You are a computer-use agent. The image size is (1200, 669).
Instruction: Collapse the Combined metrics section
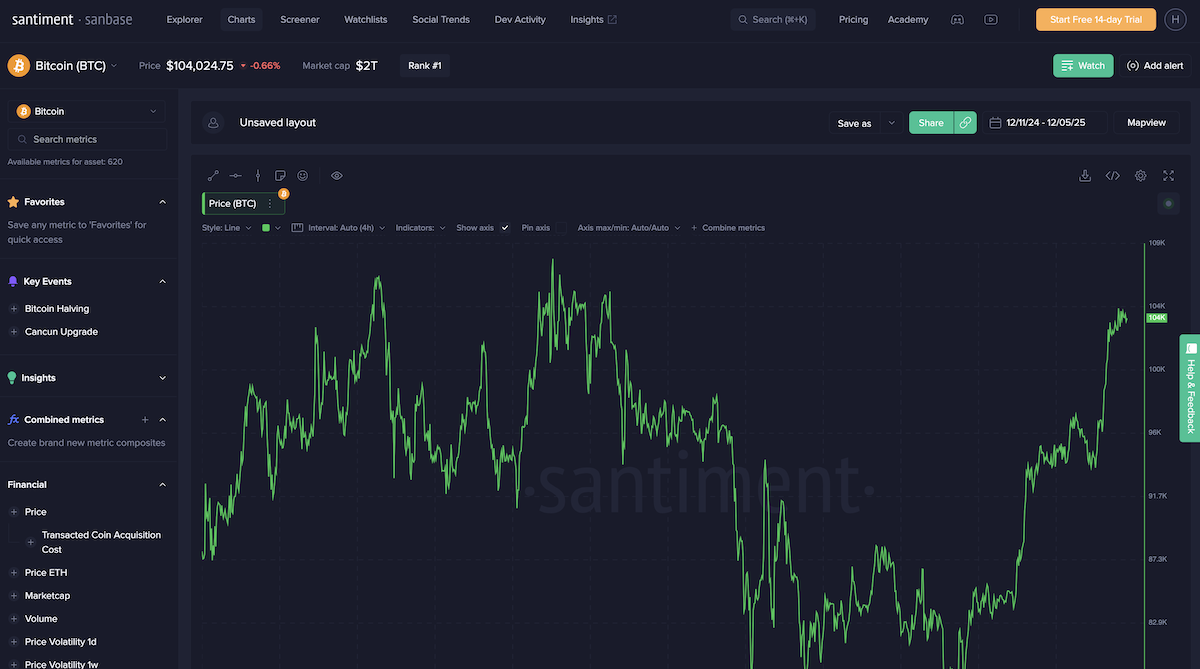(x=163, y=420)
